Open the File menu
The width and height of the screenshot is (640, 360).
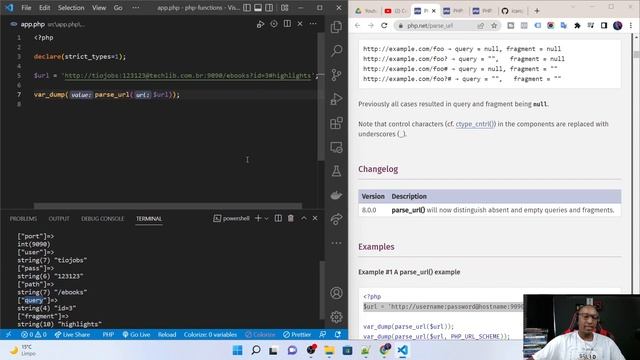click(x=26, y=8)
